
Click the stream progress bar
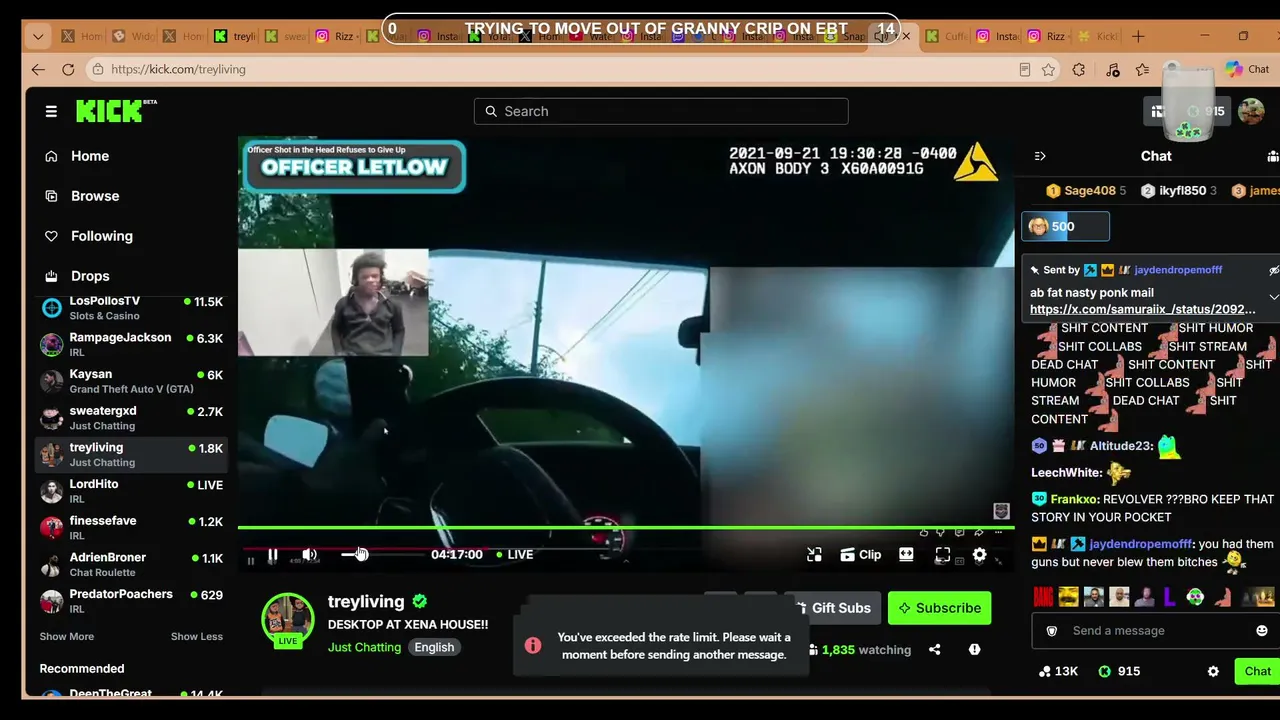[626, 527]
